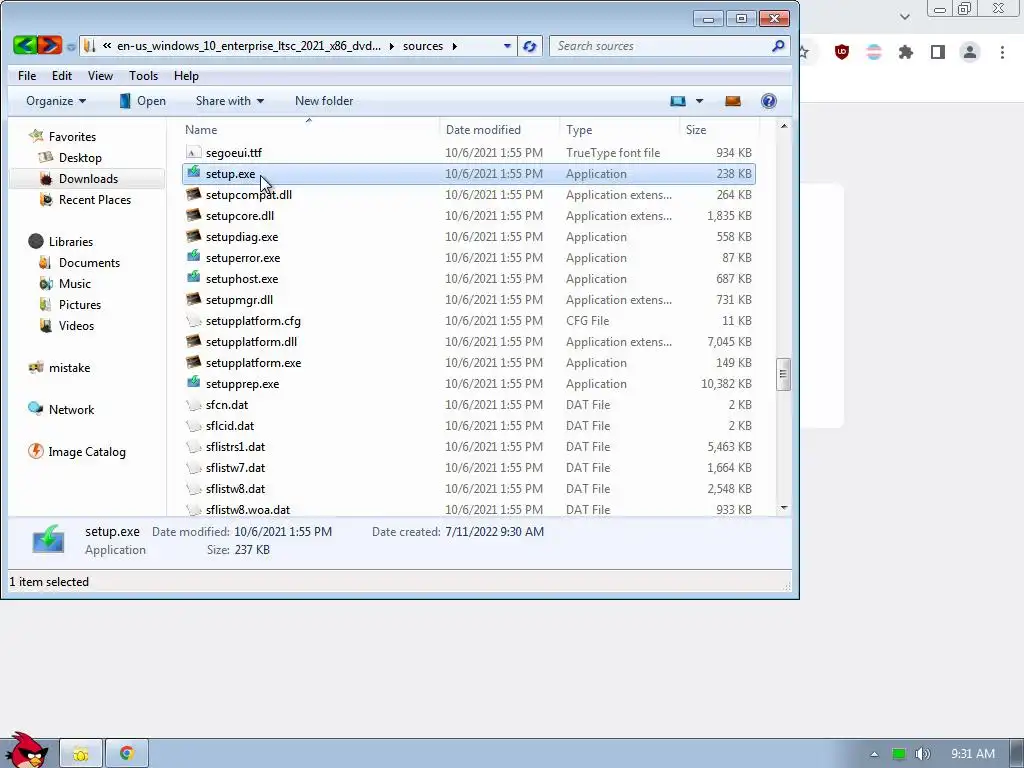Screen dimensions: 1024x768
Task: Open the Start button bird icon
Action: 27,750
